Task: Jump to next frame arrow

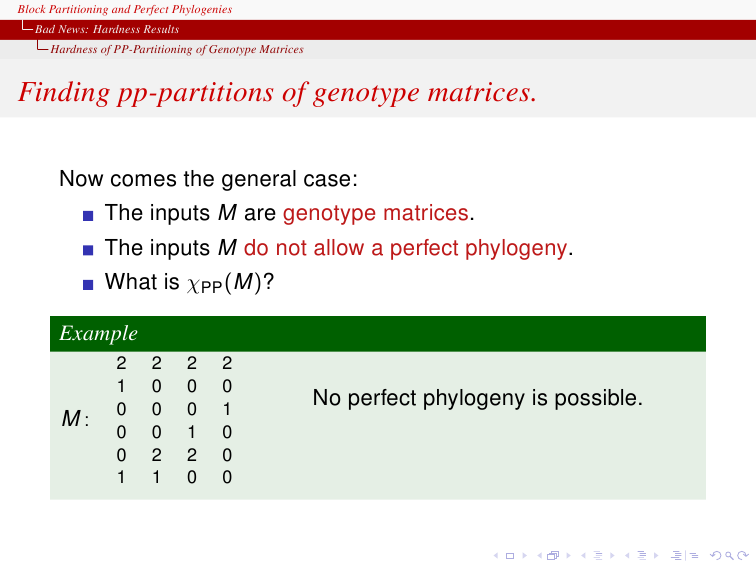Action: click(x=569, y=555)
